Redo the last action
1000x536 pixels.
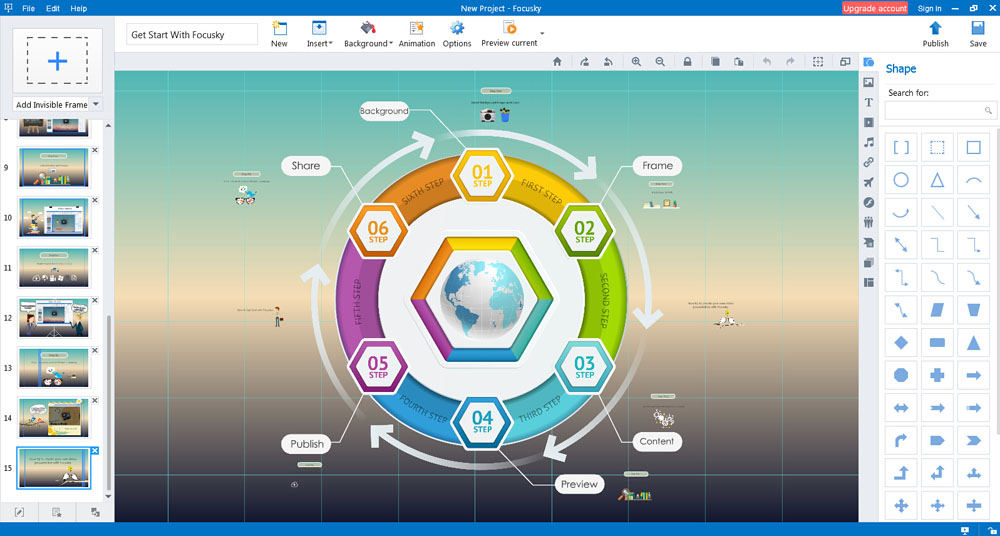pyautogui.click(x=790, y=62)
